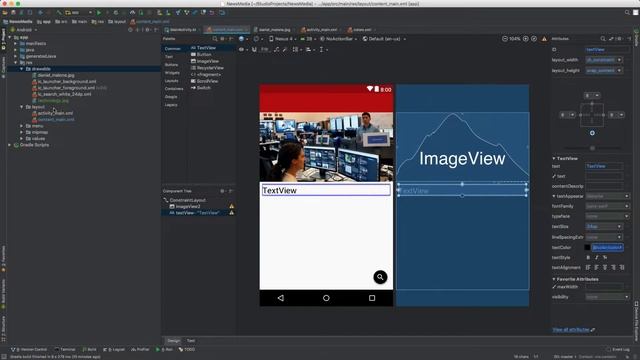Select the Containers palette category
Viewport: 640px width, 360px height.
point(174,89)
